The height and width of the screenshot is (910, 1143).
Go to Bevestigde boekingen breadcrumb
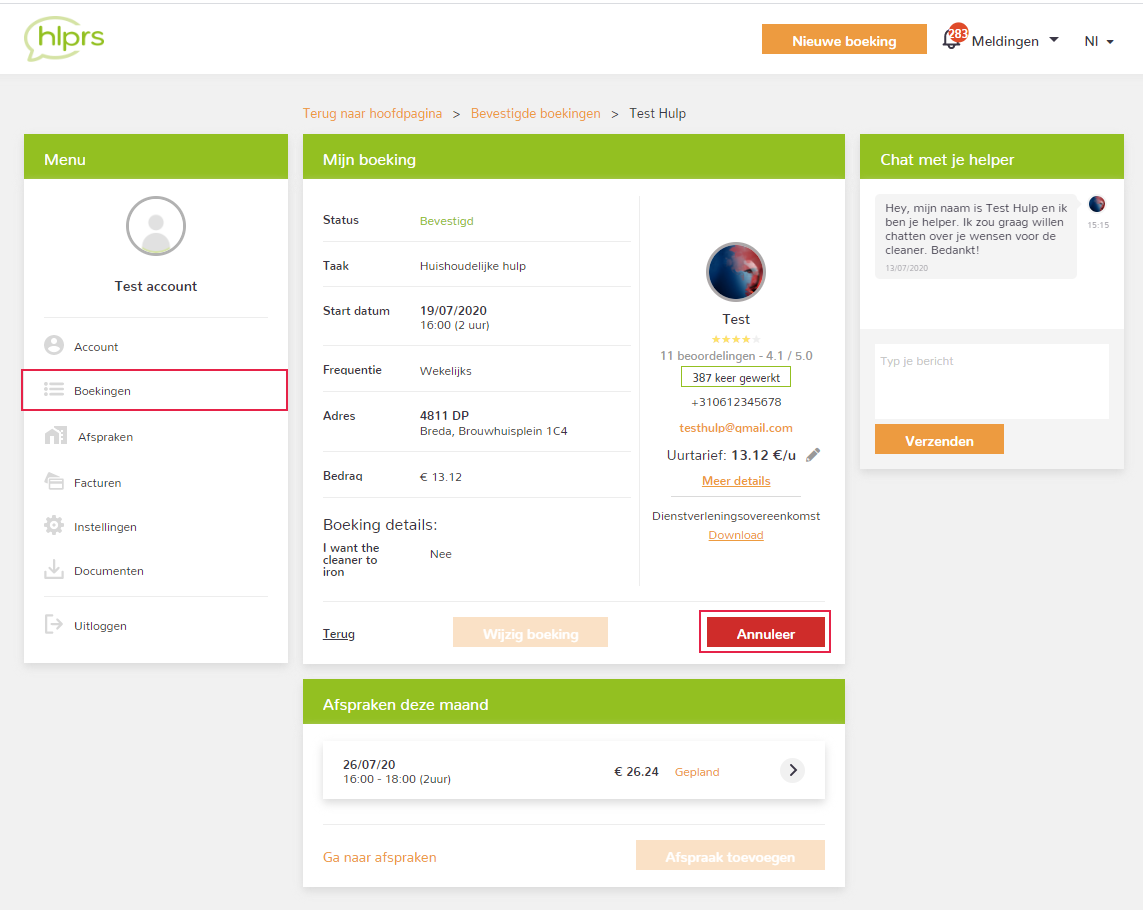point(536,113)
